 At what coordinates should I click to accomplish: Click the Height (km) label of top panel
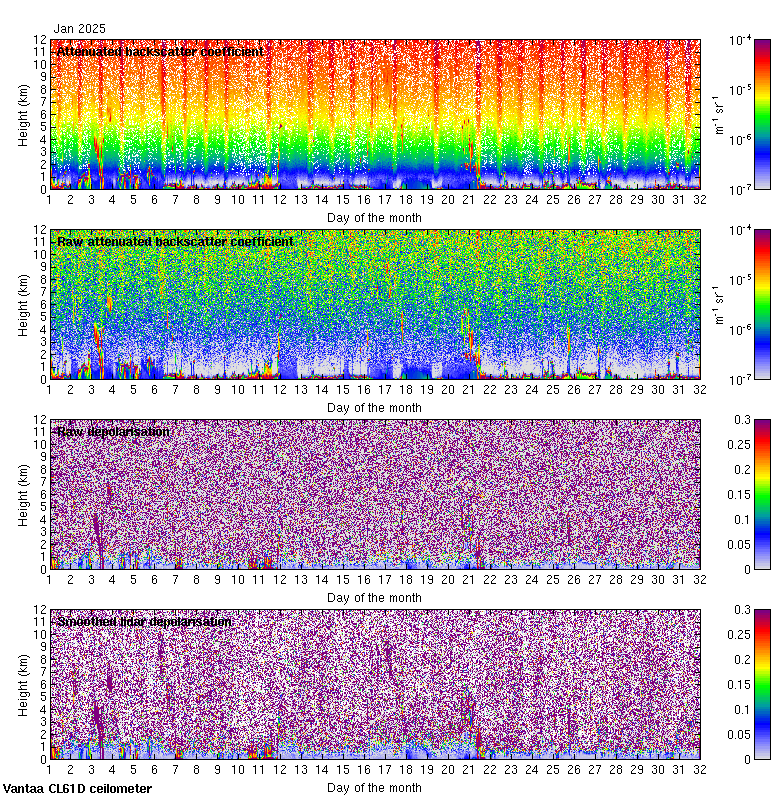coord(23,114)
